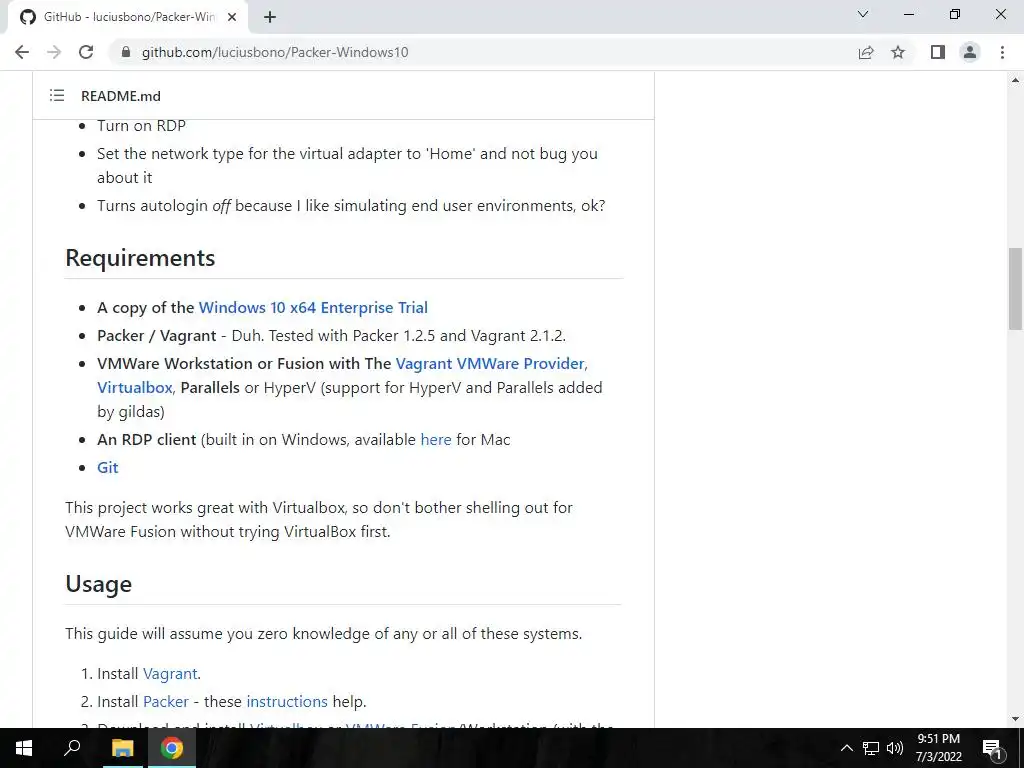The image size is (1024, 768).
Task: Open the Packer install link
Action: (166, 701)
